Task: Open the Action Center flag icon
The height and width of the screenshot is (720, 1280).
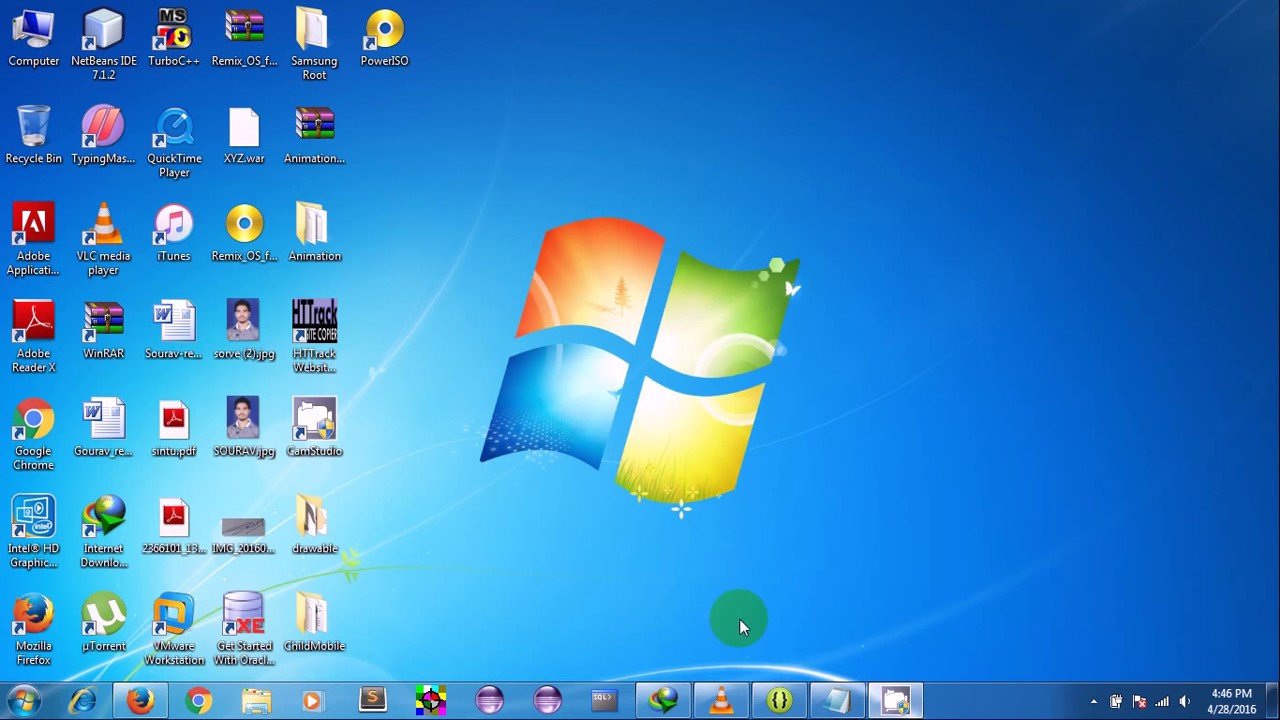Action: coord(1139,702)
